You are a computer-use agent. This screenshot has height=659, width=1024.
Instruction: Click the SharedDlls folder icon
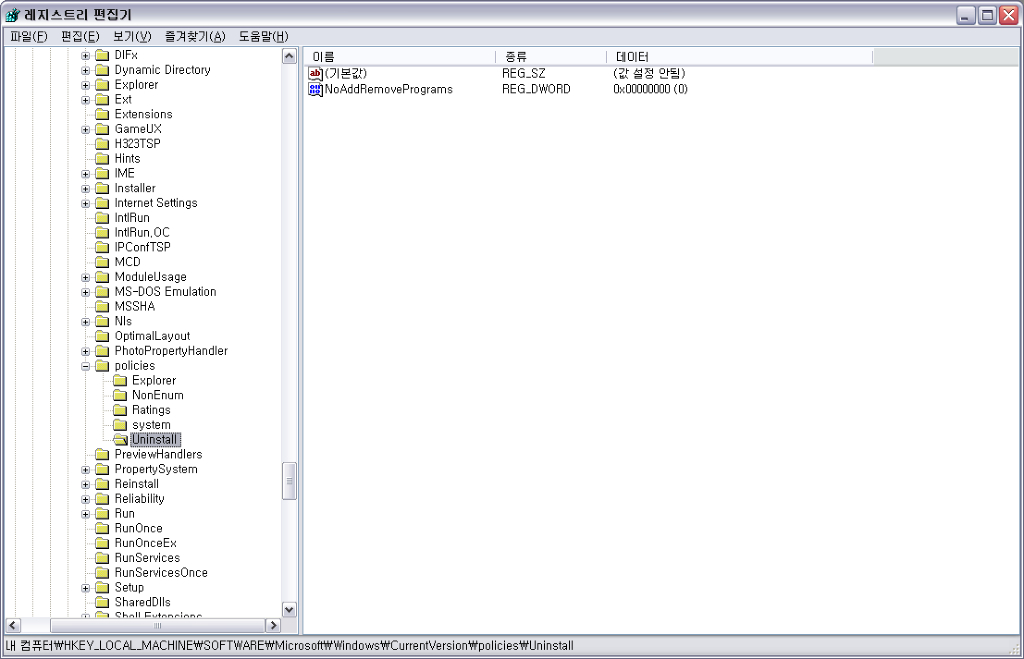(102, 602)
